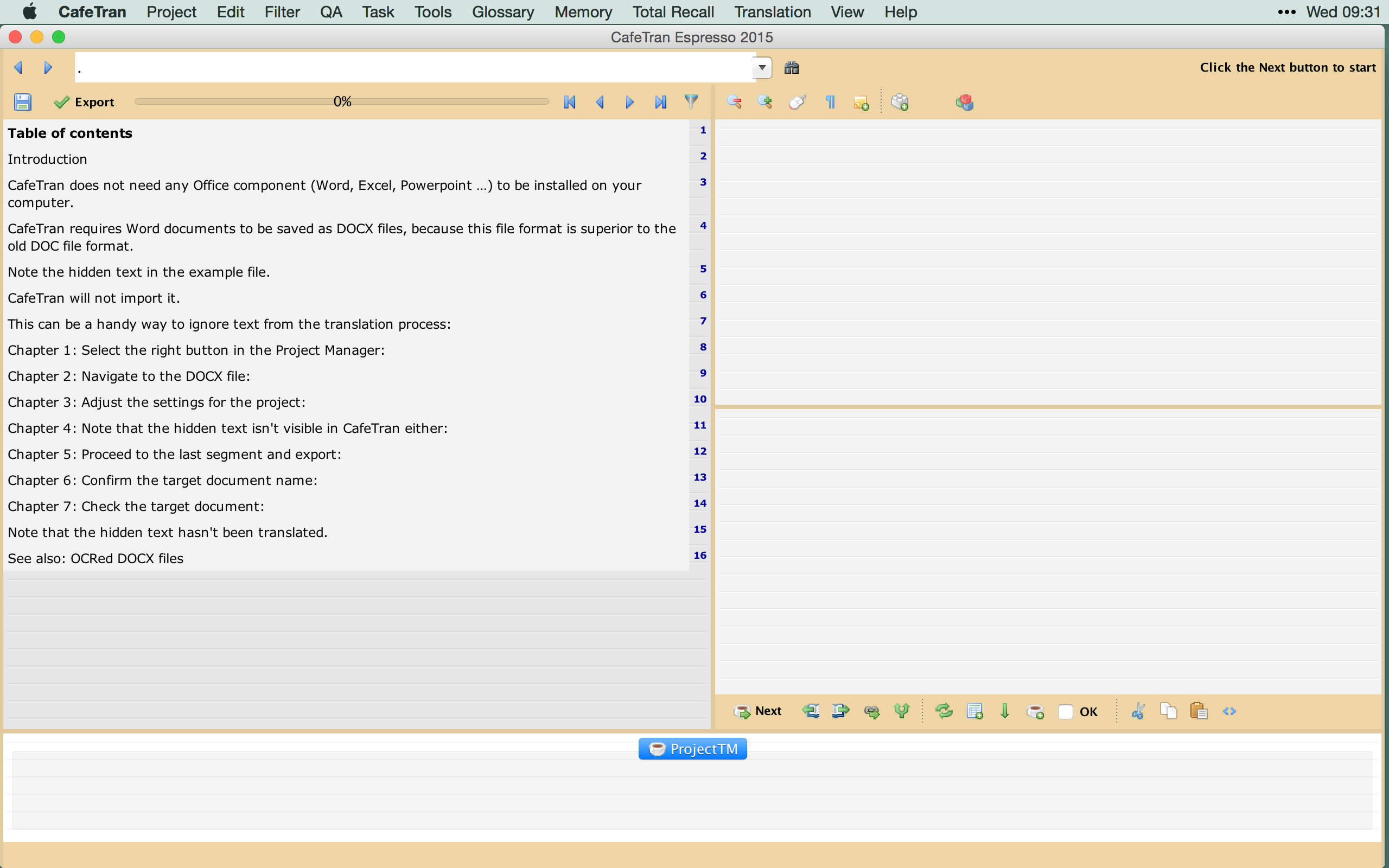This screenshot has height=868, width=1389.
Task: Click the binoculars search icon
Action: (792, 68)
